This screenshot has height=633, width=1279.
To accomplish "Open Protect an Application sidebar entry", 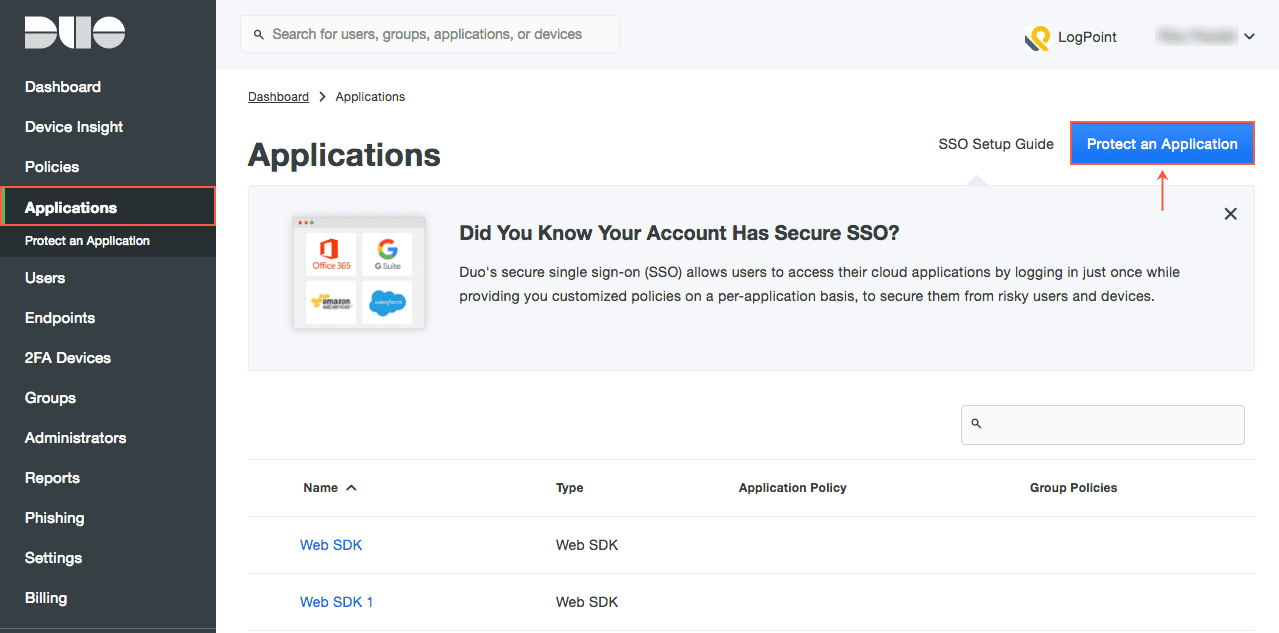I will point(87,240).
